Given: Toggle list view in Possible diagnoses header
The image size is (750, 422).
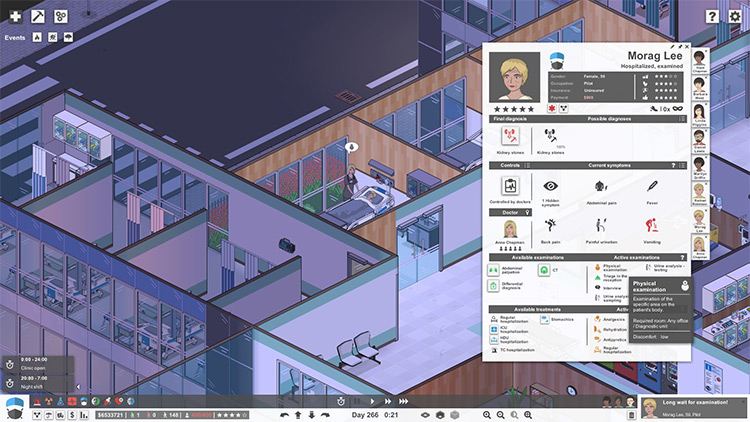Looking at the screenshot, I should coord(682,119).
